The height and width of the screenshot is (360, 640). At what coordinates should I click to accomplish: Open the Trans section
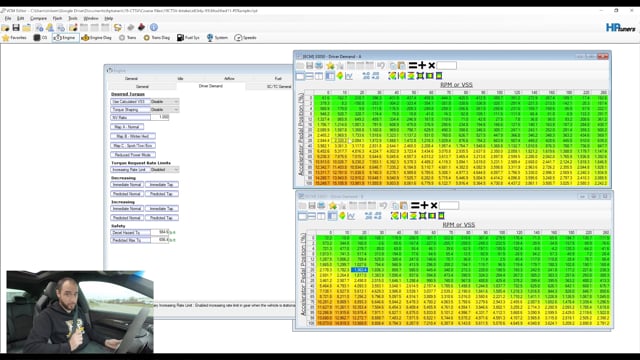pos(127,38)
